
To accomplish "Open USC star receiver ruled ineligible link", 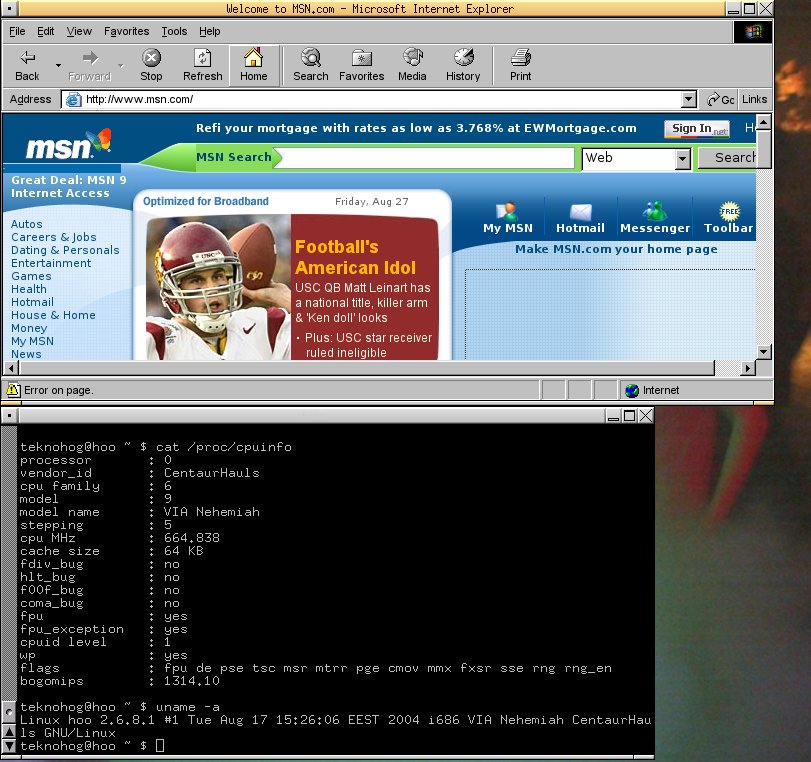I will 368,345.
